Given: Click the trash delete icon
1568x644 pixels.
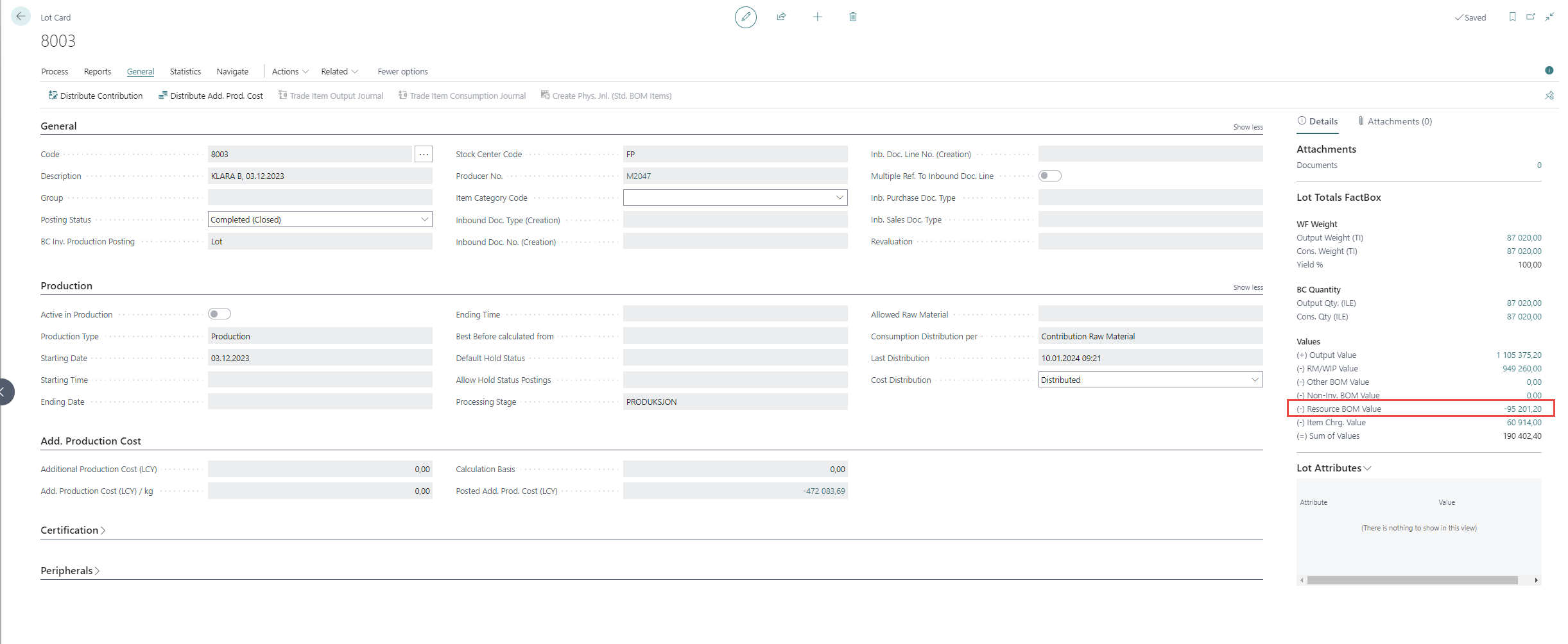Looking at the screenshot, I should (853, 17).
